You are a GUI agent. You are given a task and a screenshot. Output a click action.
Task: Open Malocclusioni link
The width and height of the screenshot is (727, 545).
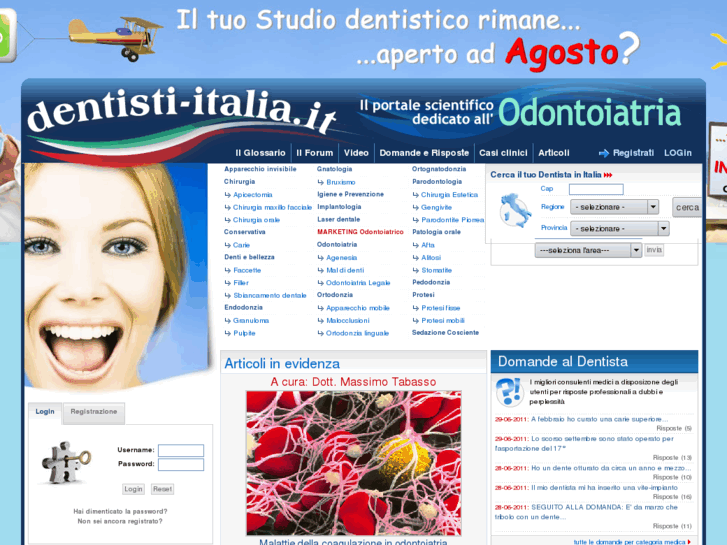(x=347, y=321)
